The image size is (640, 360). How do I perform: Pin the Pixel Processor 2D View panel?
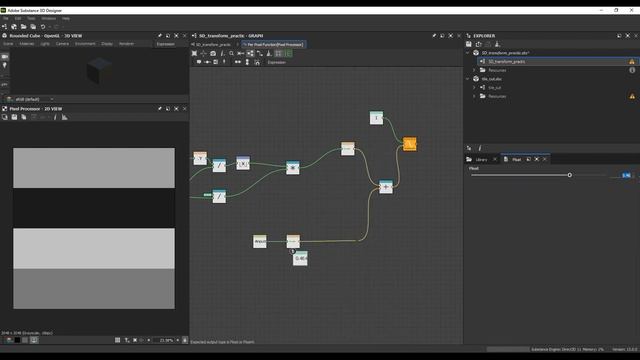click(x=160, y=109)
